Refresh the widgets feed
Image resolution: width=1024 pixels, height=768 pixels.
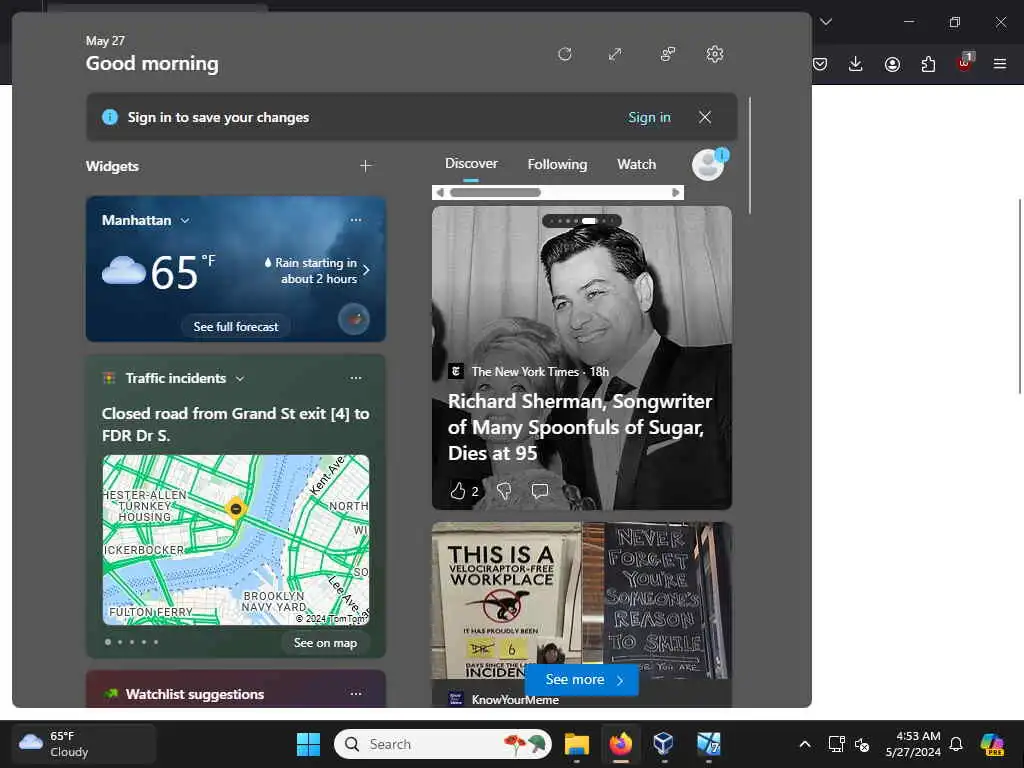[565, 54]
